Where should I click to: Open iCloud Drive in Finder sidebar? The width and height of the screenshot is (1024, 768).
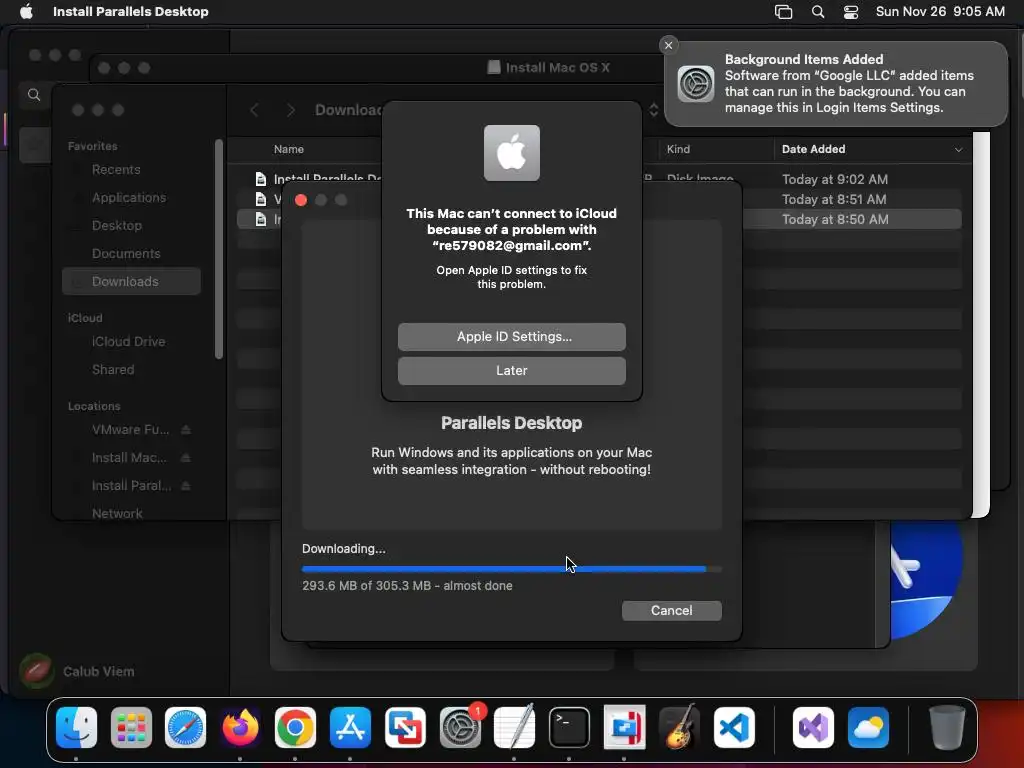128,342
